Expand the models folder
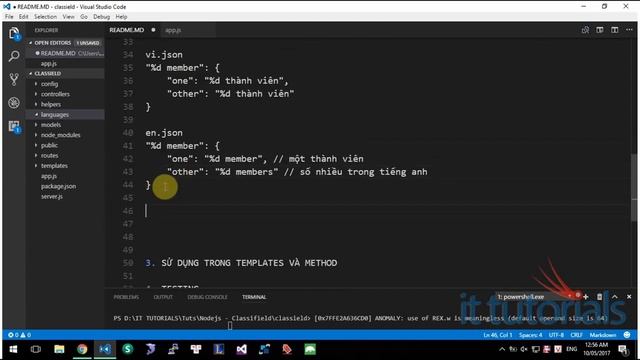Screen dimensions: 640x360 (51, 124)
